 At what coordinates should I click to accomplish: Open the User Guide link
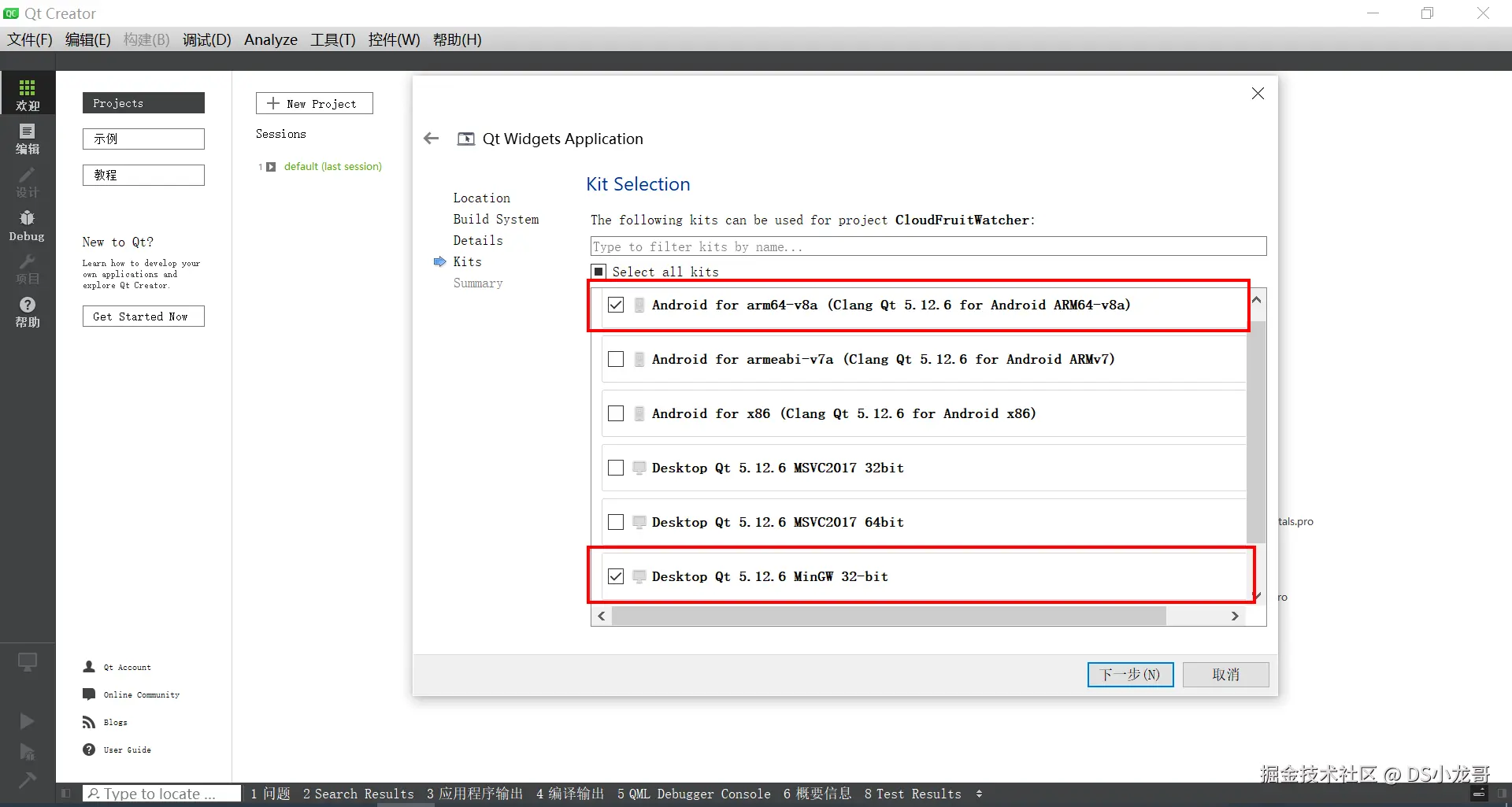[127, 750]
